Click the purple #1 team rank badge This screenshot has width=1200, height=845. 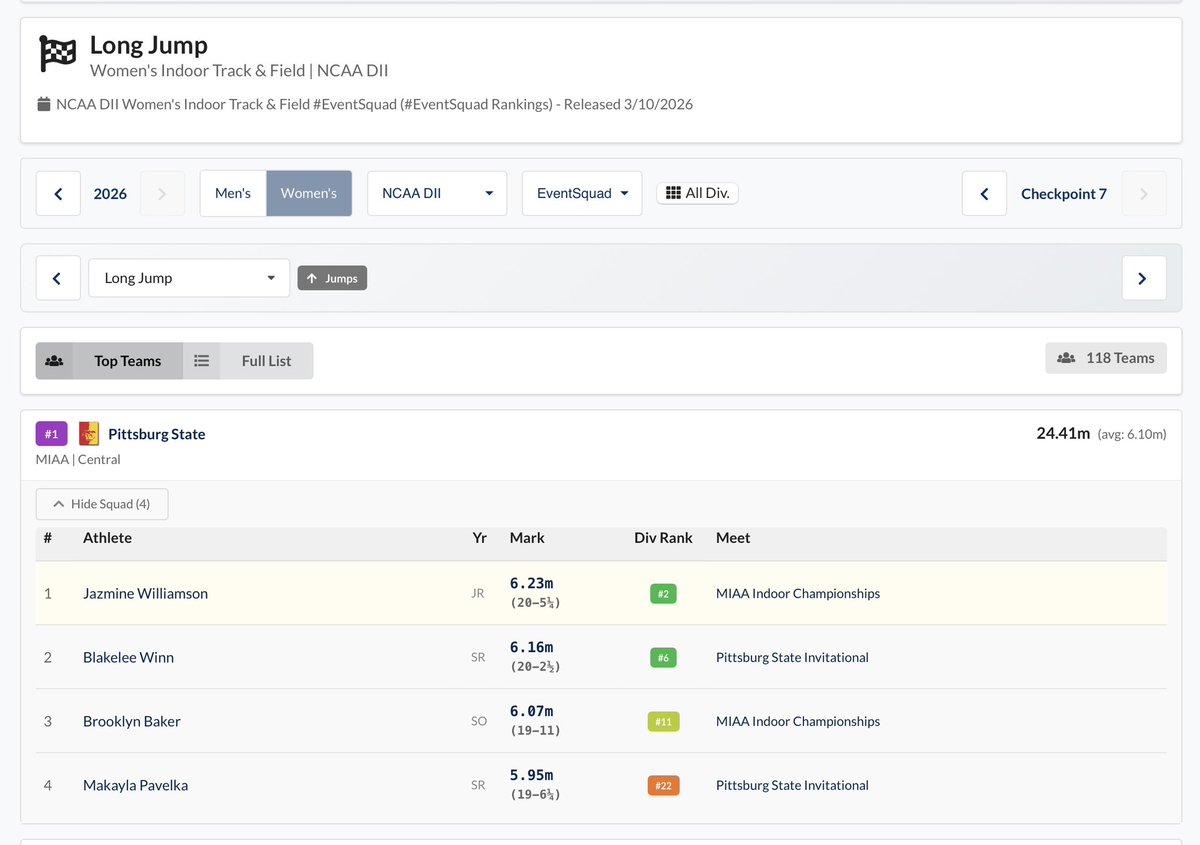pyautogui.click(x=52, y=433)
